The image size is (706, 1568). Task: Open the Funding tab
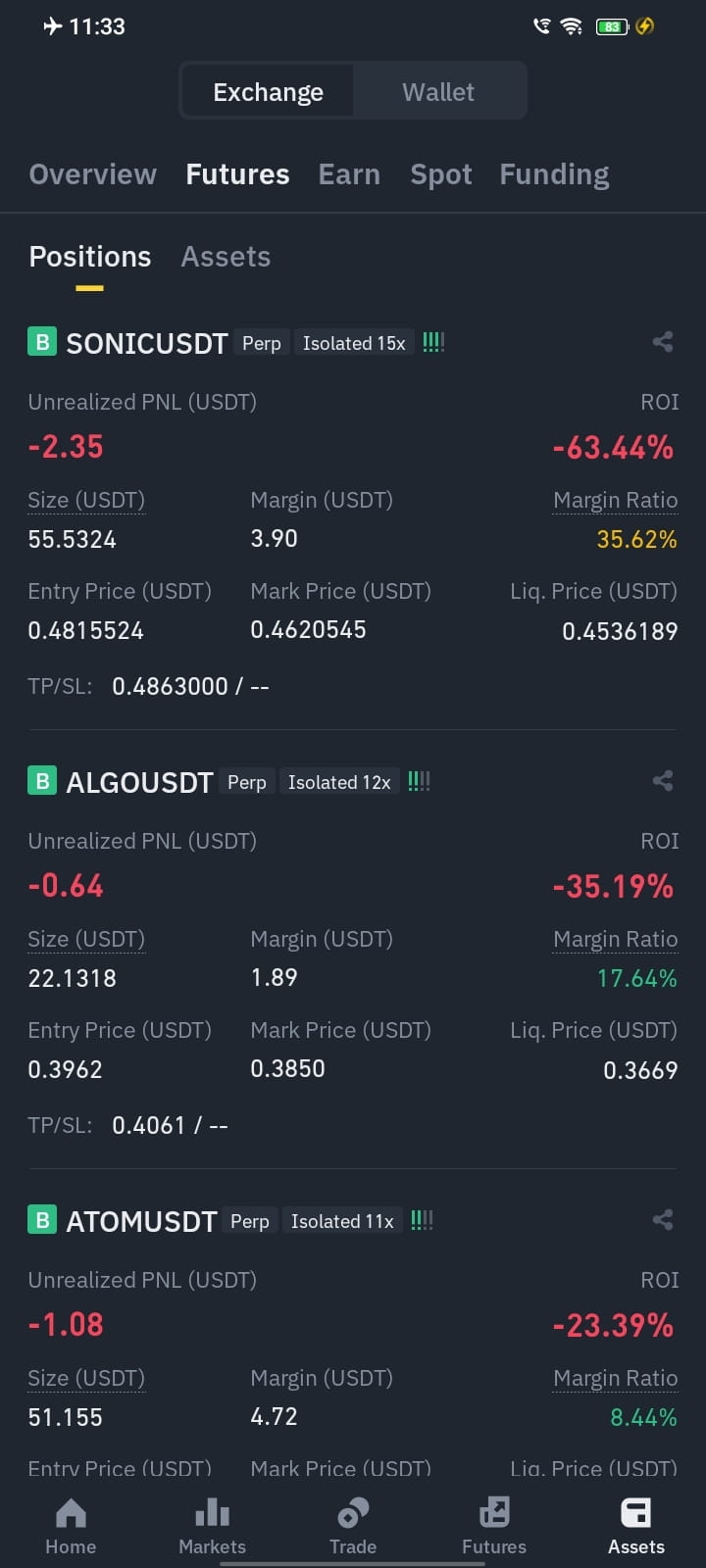point(554,174)
